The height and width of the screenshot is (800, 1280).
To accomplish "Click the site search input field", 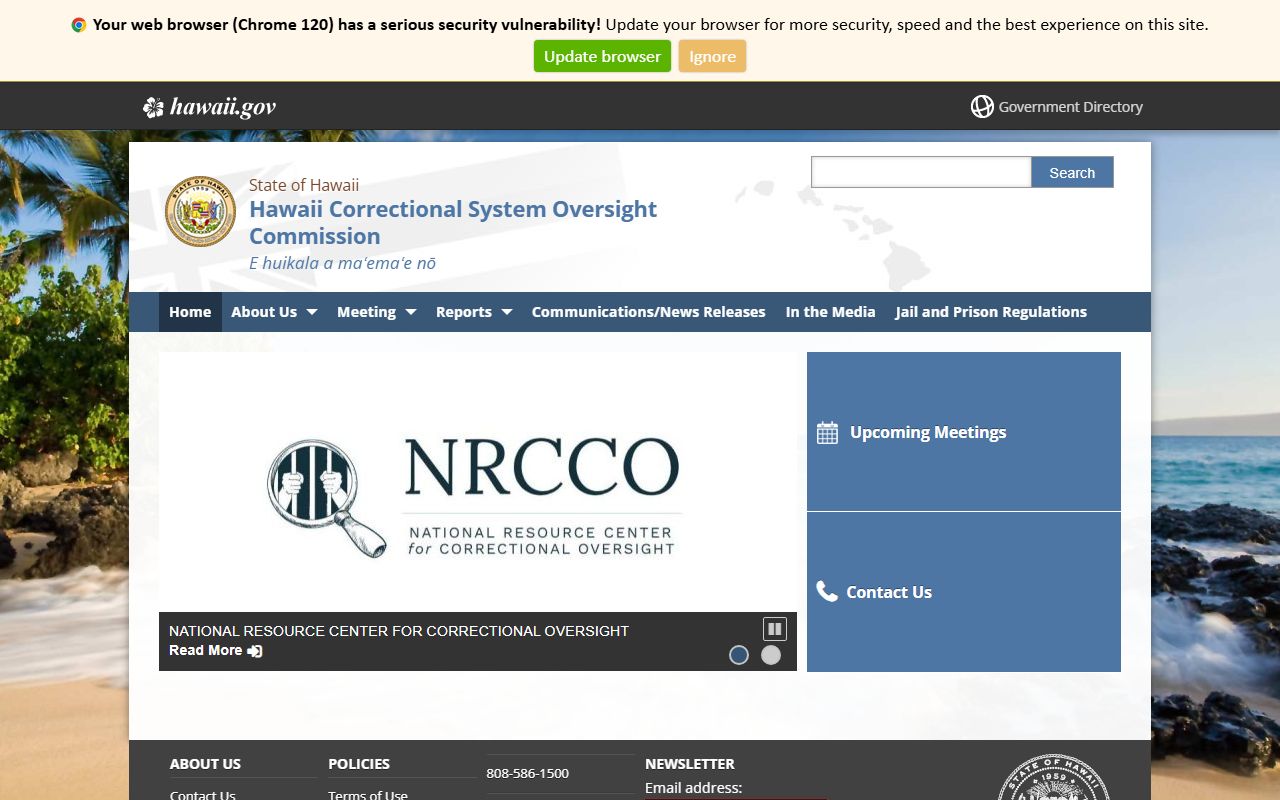I will [921, 172].
